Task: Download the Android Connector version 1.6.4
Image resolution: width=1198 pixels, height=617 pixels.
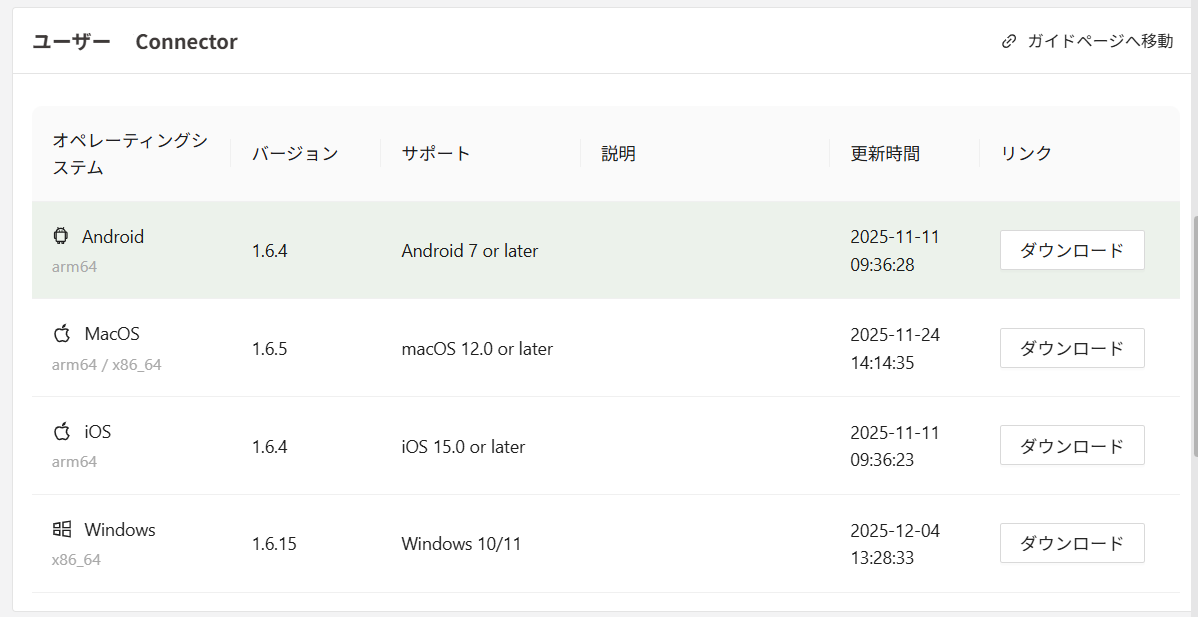Action: coord(1072,250)
